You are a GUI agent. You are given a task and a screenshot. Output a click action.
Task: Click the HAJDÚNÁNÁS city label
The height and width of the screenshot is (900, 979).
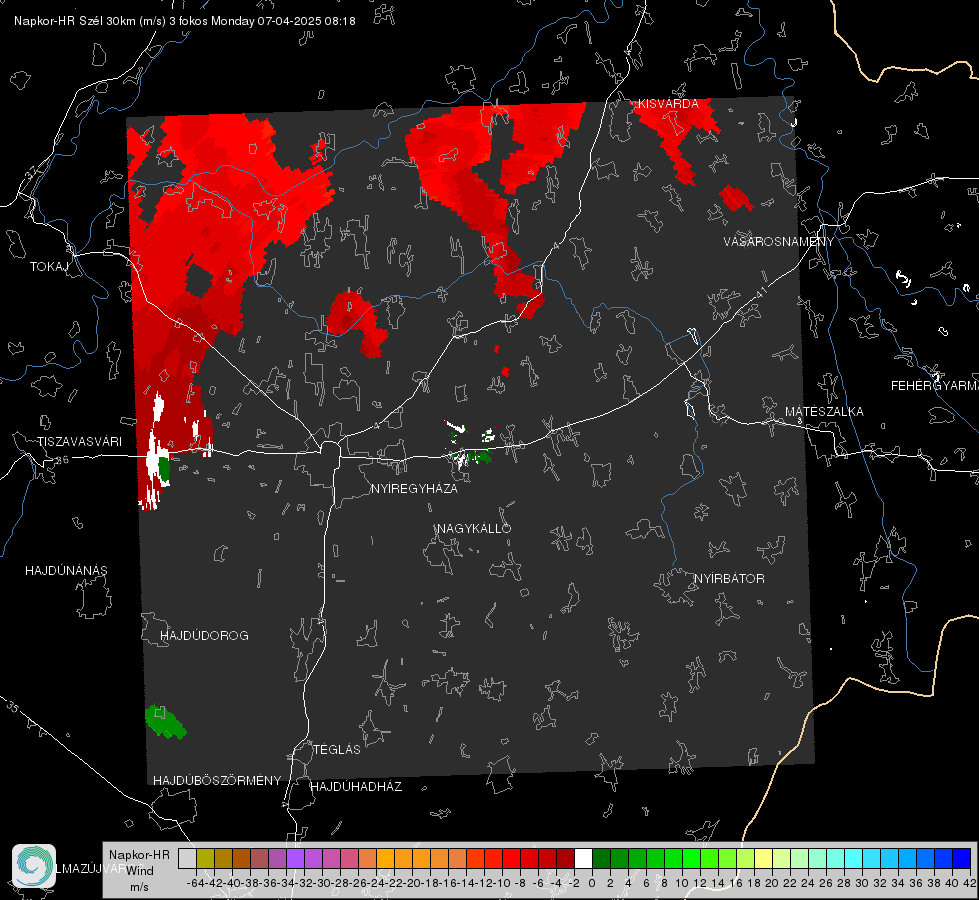point(66,570)
